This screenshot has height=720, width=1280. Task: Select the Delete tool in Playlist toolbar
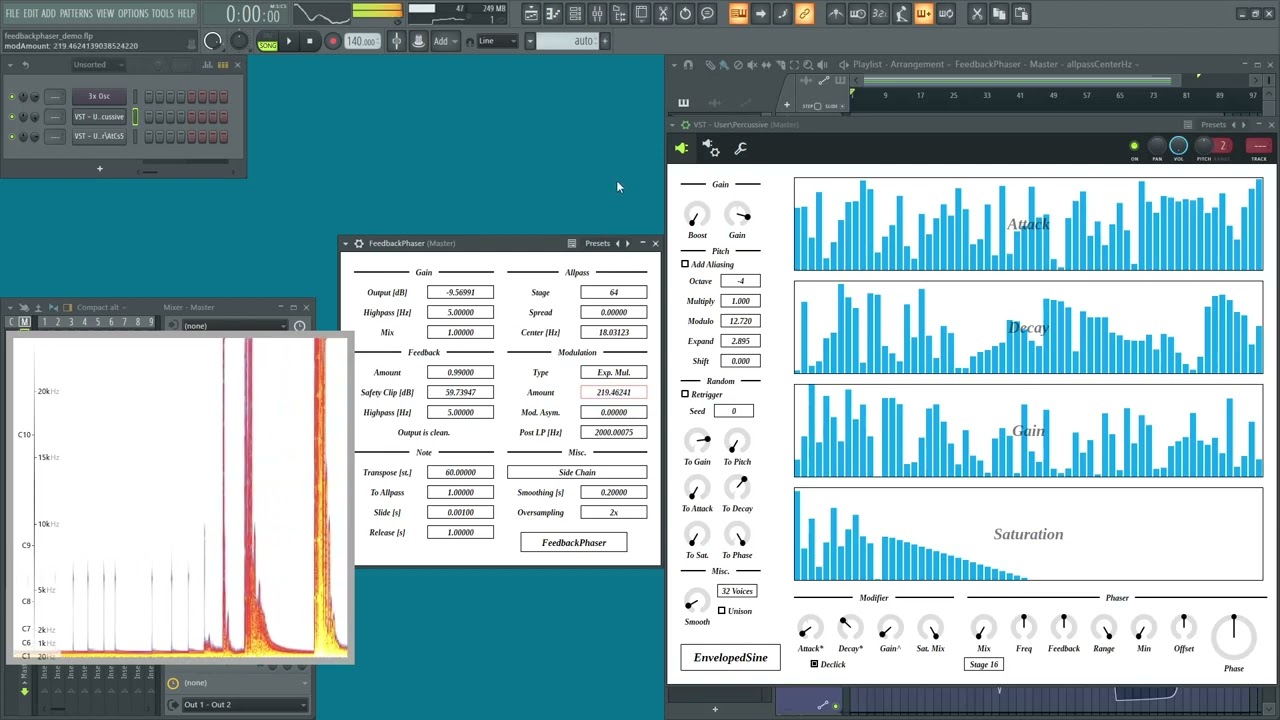pos(738,65)
